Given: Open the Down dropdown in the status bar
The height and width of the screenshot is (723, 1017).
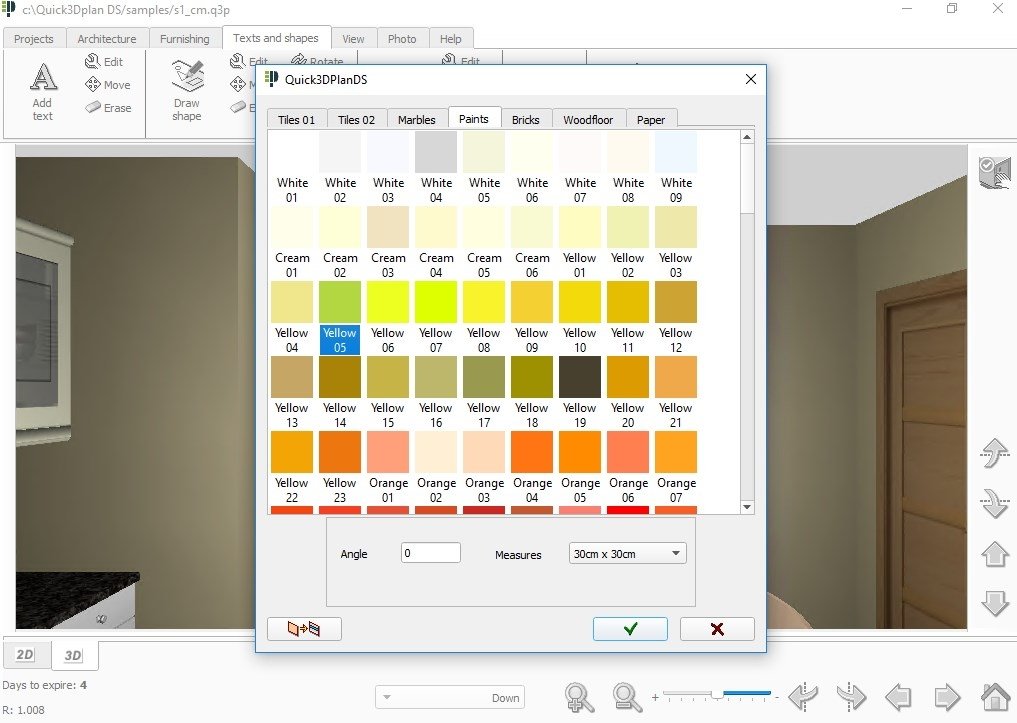Looking at the screenshot, I should (450, 698).
